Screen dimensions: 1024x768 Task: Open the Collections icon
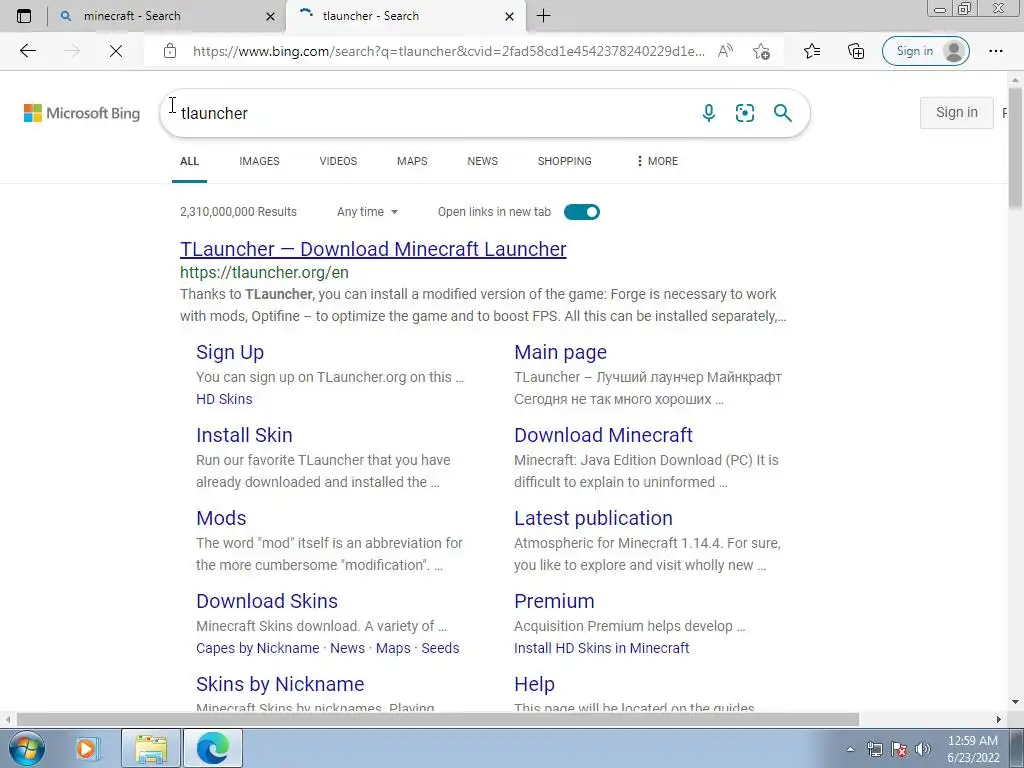click(856, 51)
